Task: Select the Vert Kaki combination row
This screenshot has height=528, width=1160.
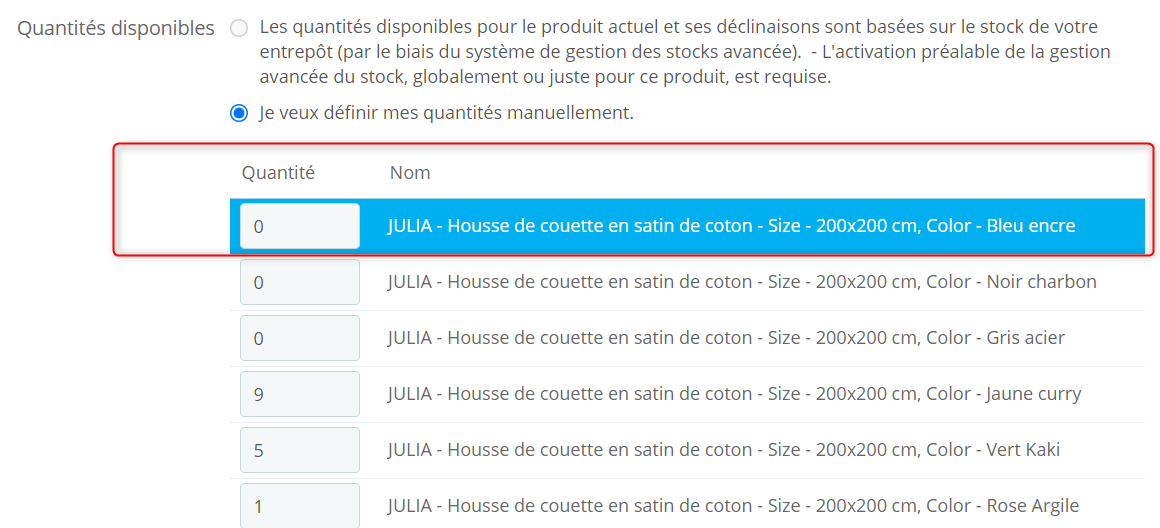Action: 724,450
